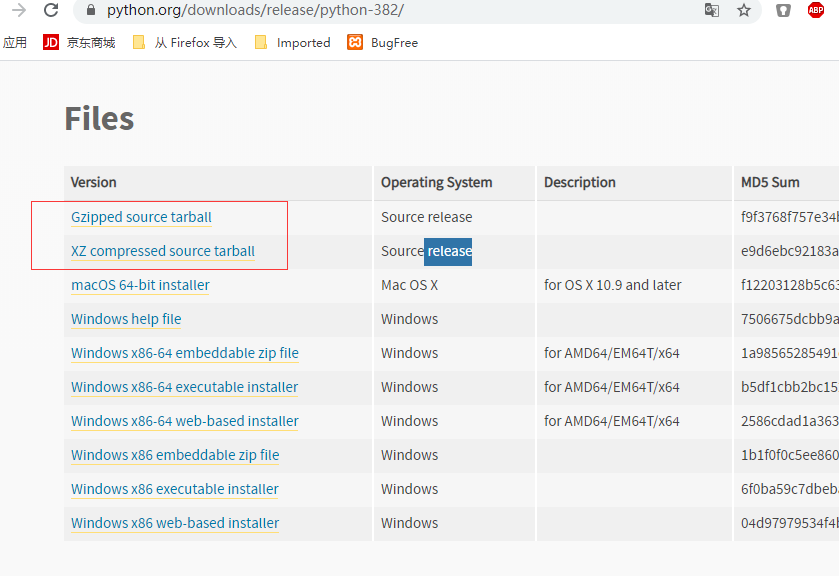Reload the page with the refresh icon
Viewport: 839px width, 576px height.
(x=52, y=10)
